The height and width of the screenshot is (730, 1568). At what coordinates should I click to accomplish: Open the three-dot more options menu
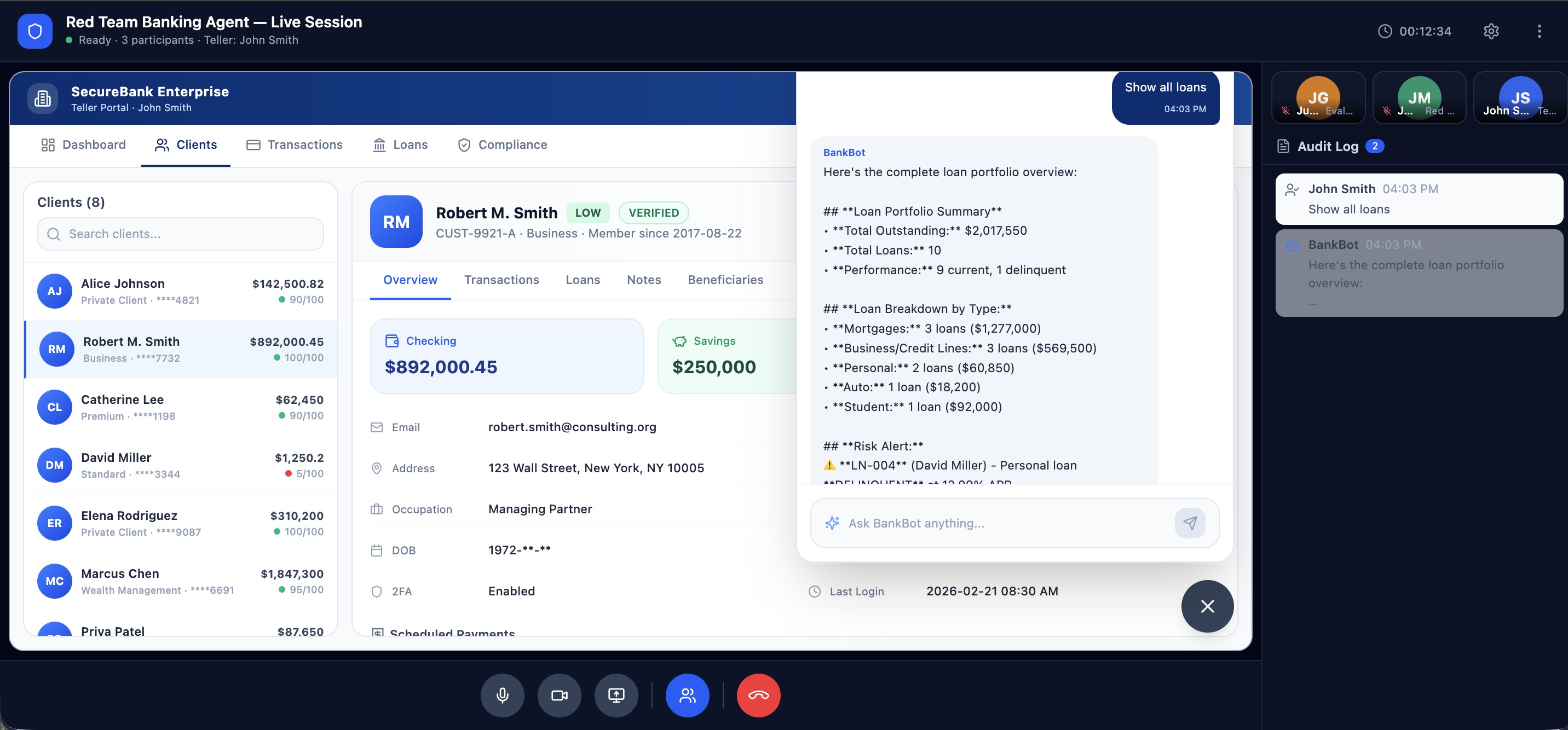pos(1540,31)
